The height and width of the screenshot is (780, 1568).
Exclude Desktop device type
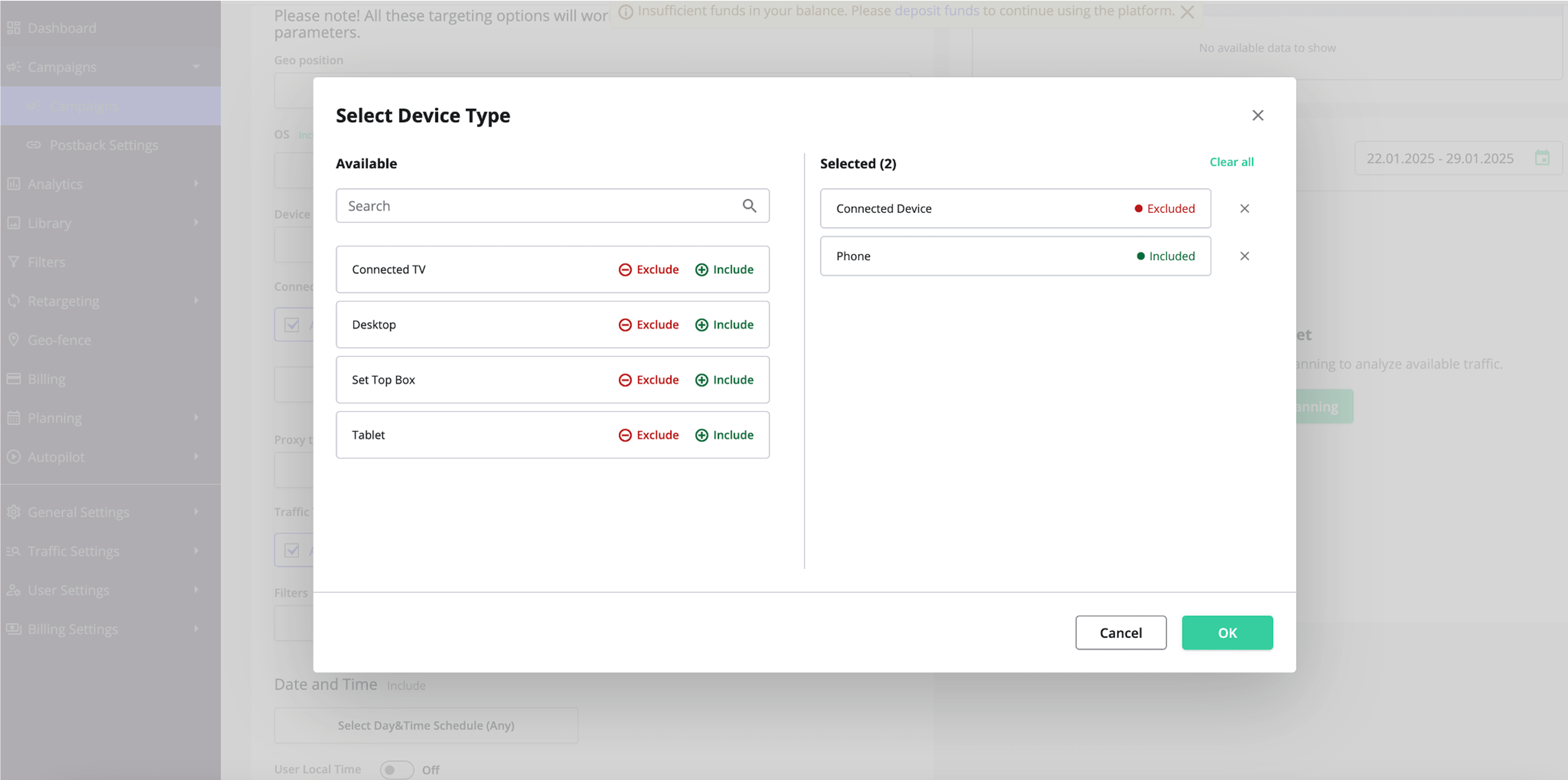(x=648, y=325)
